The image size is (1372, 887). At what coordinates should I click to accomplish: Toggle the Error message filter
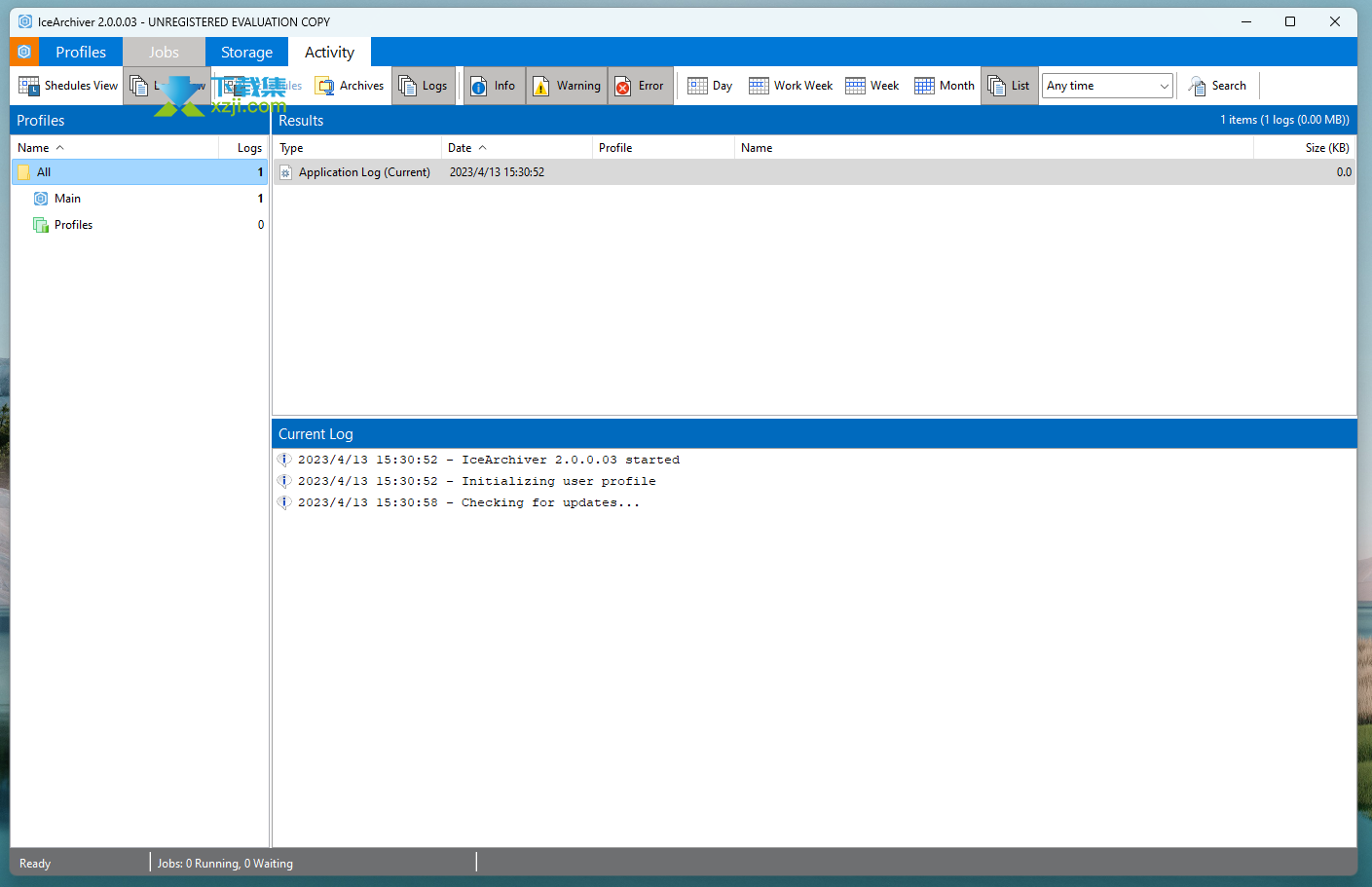click(640, 86)
